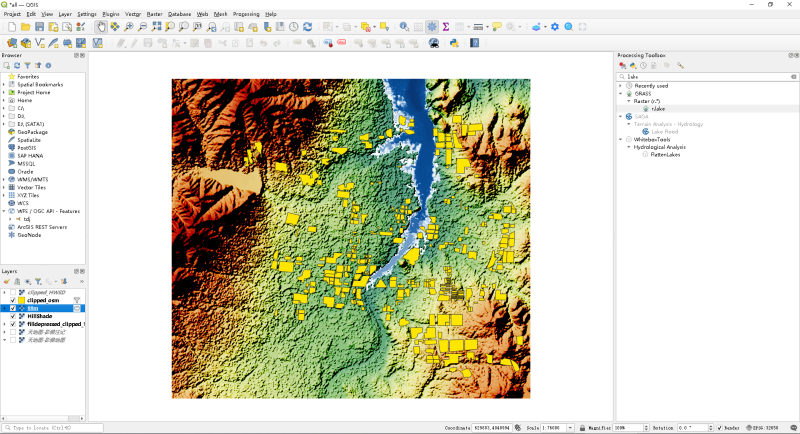Uncheck the clipped_osm layer checkbox

13,300
